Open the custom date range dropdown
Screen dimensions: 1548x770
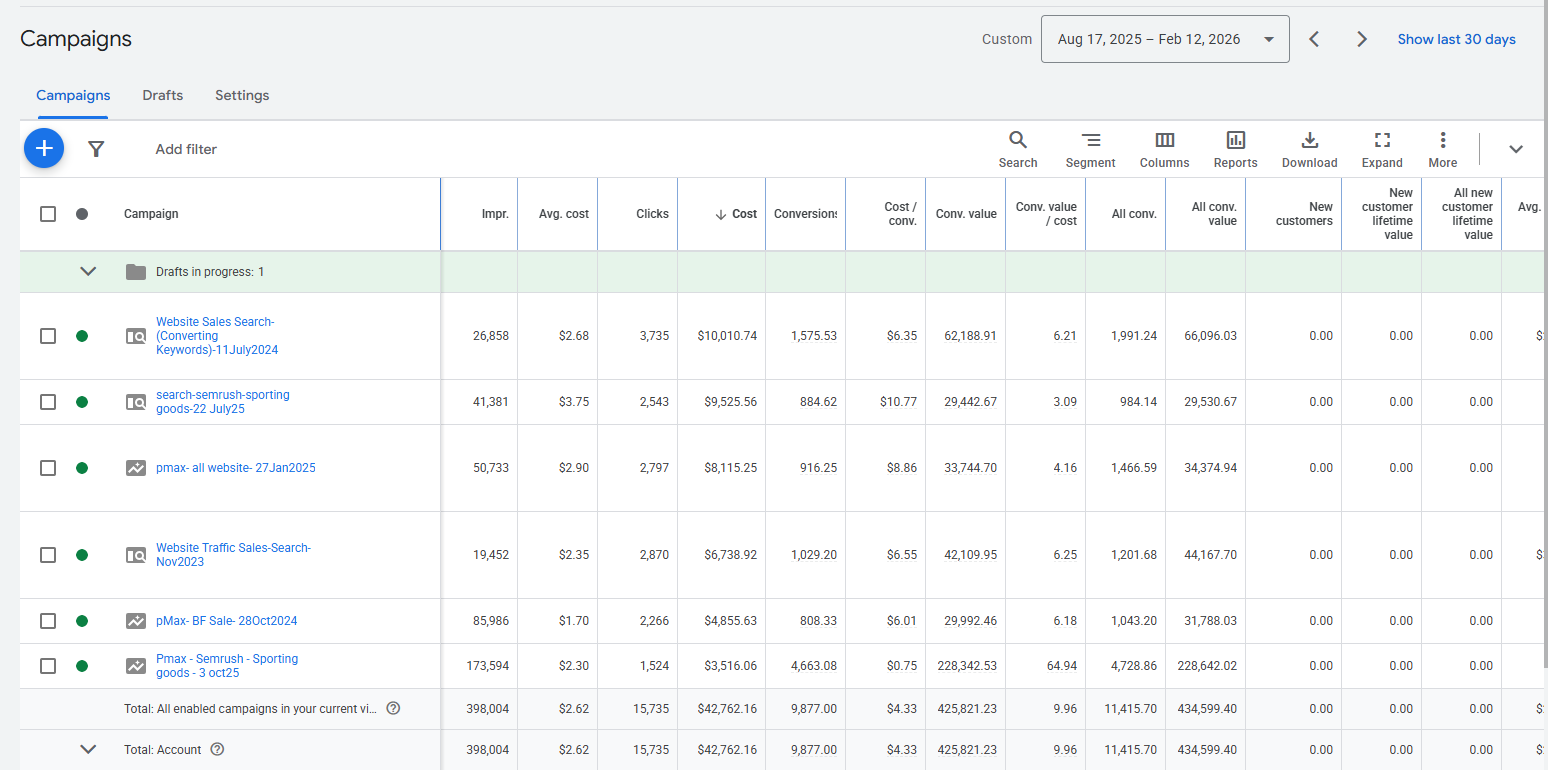point(1164,40)
